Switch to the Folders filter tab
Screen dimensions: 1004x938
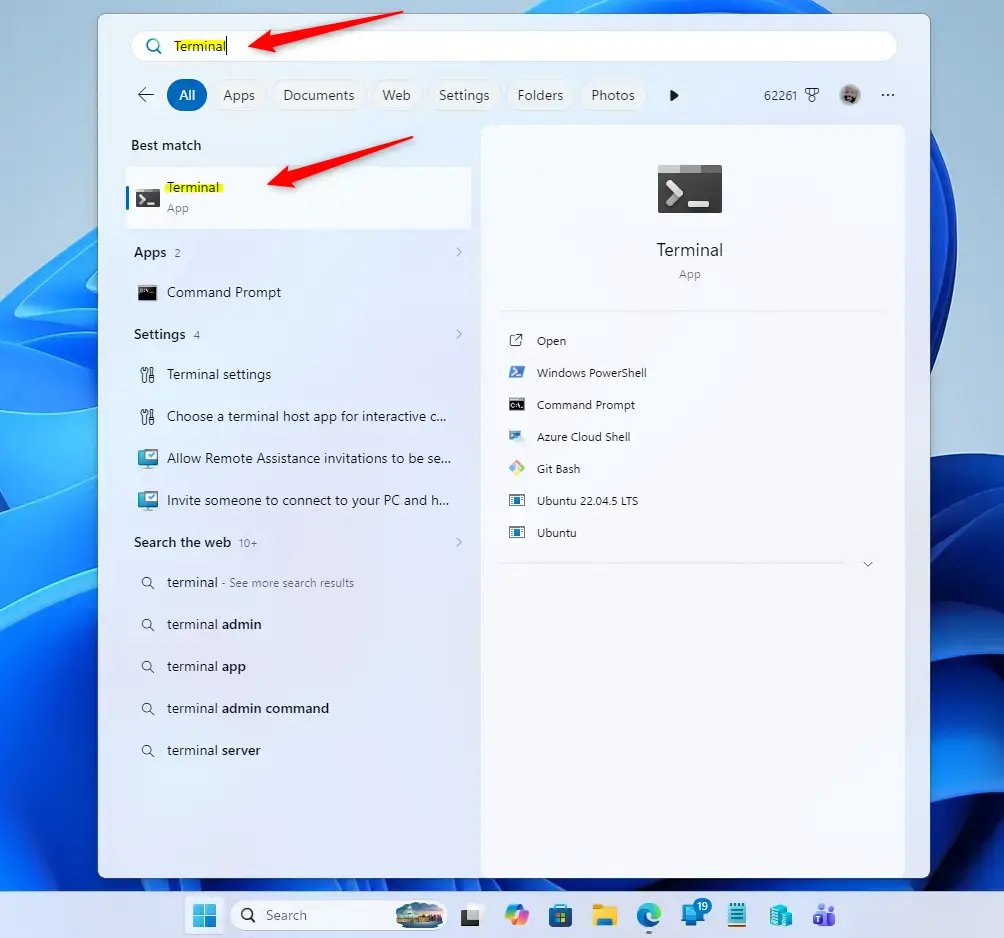(540, 95)
